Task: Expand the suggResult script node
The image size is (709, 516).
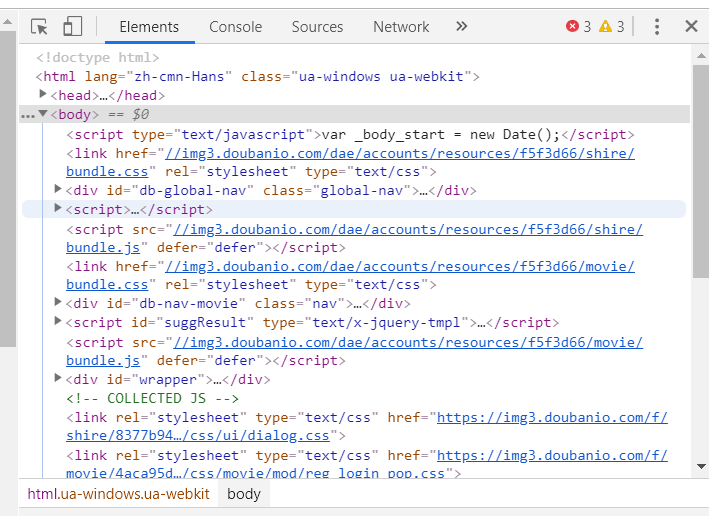Action: point(57,321)
